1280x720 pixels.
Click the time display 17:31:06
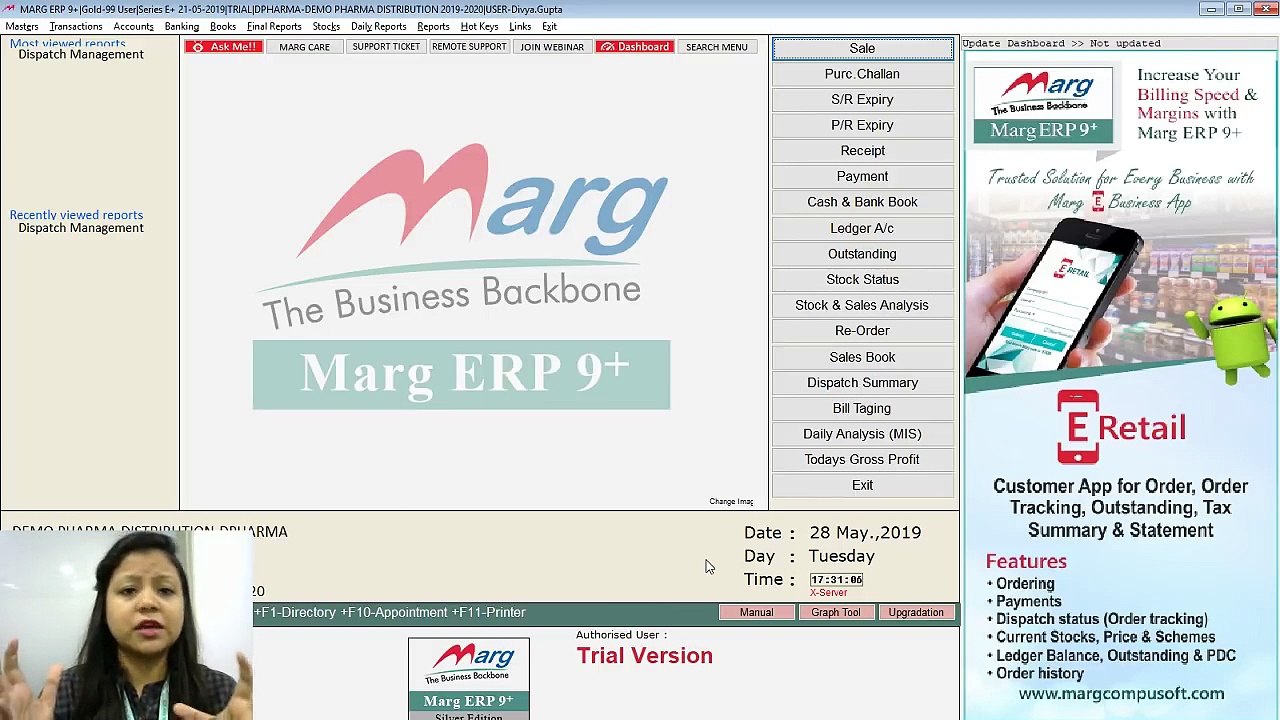(x=836, y=580)
